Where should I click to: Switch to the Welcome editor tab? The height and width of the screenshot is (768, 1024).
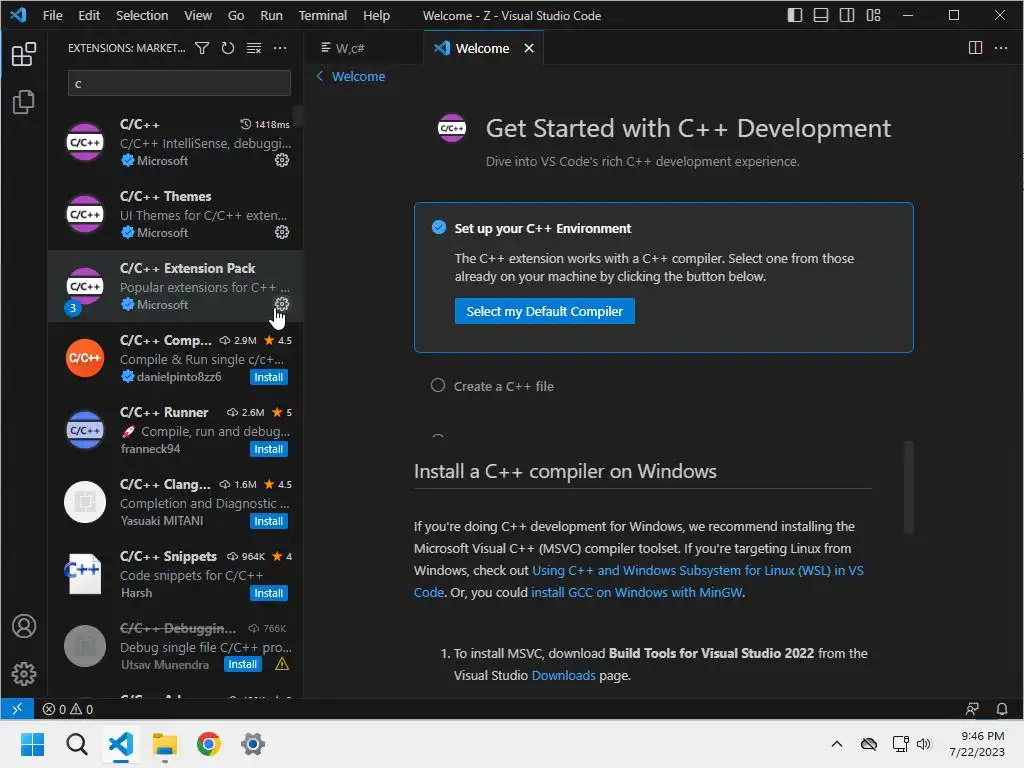(482, 48)
